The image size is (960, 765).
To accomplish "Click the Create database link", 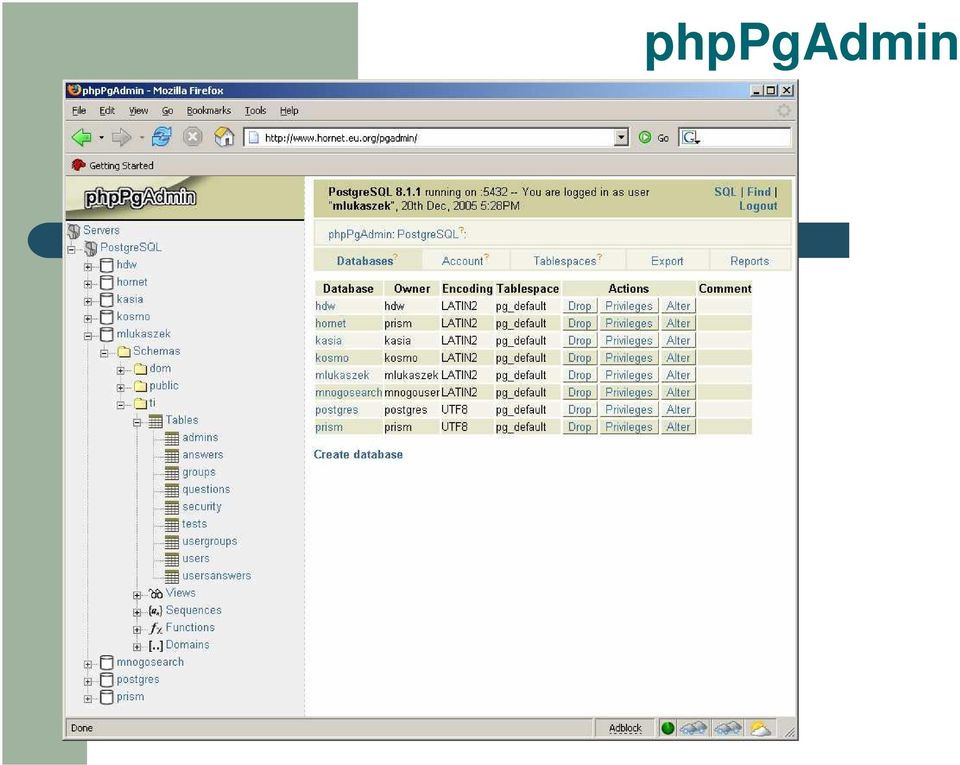I will (358, 455).
